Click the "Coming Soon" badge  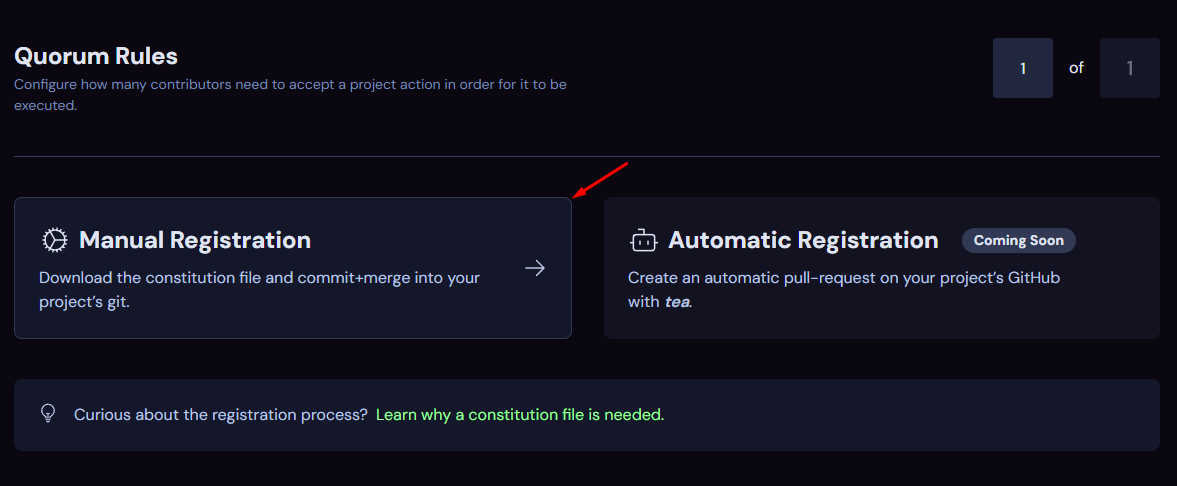(x=1019, y=240)
